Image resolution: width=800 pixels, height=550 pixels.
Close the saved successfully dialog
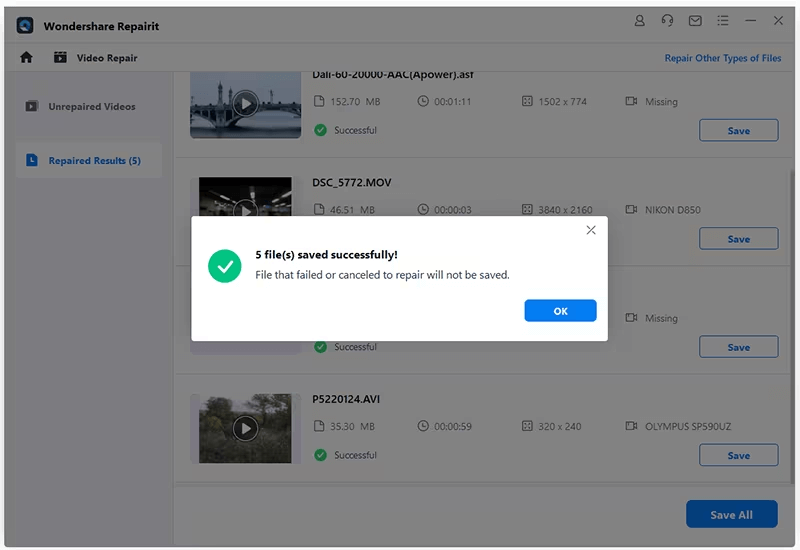click(591, 230)
